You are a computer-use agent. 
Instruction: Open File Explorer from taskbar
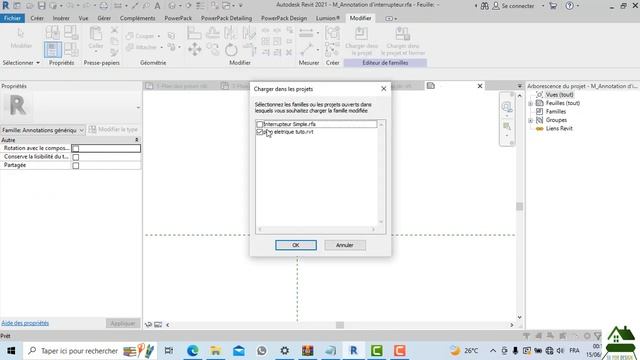pyautogui.click(x=216, y=351)
